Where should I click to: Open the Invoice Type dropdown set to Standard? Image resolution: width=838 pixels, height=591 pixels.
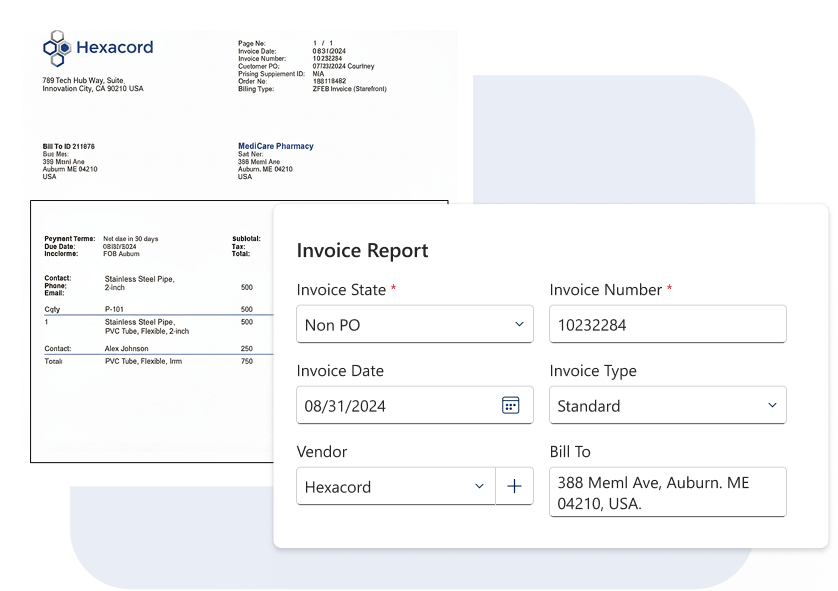click(x=771, y=405)
